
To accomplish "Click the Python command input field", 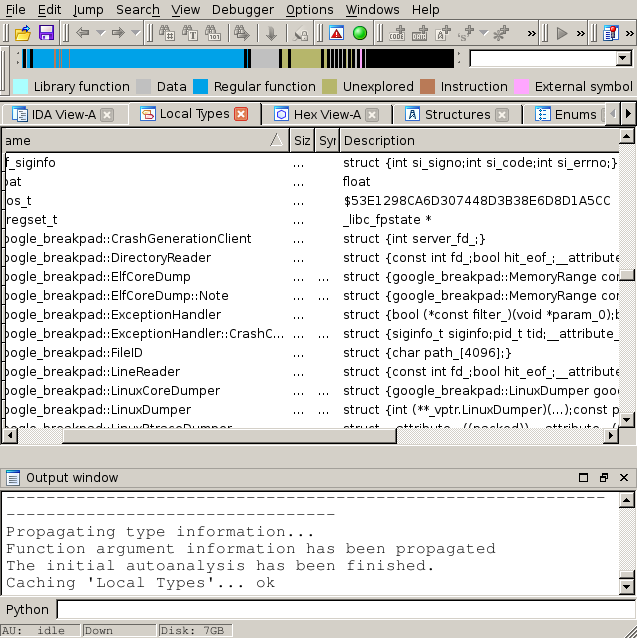I will coord(347,610).
